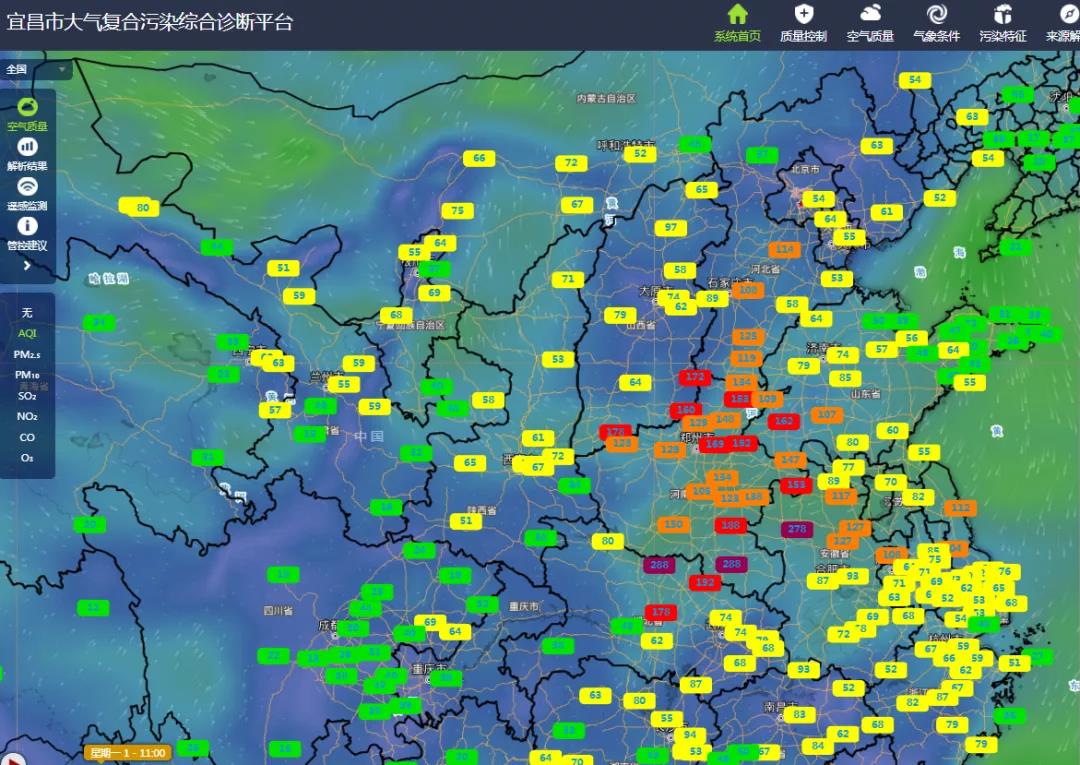The height and width of the screenshot is (765, 1080).
Task: Click the 污染特征 icon in top bar
Action: (1002, 16)
